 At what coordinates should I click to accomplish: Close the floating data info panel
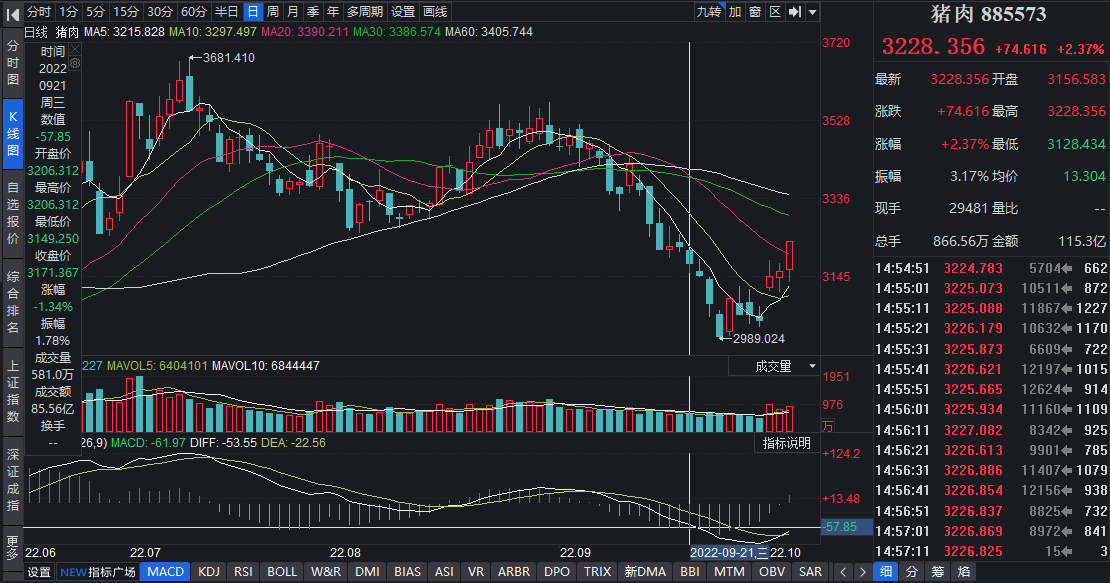coord(74,49)
